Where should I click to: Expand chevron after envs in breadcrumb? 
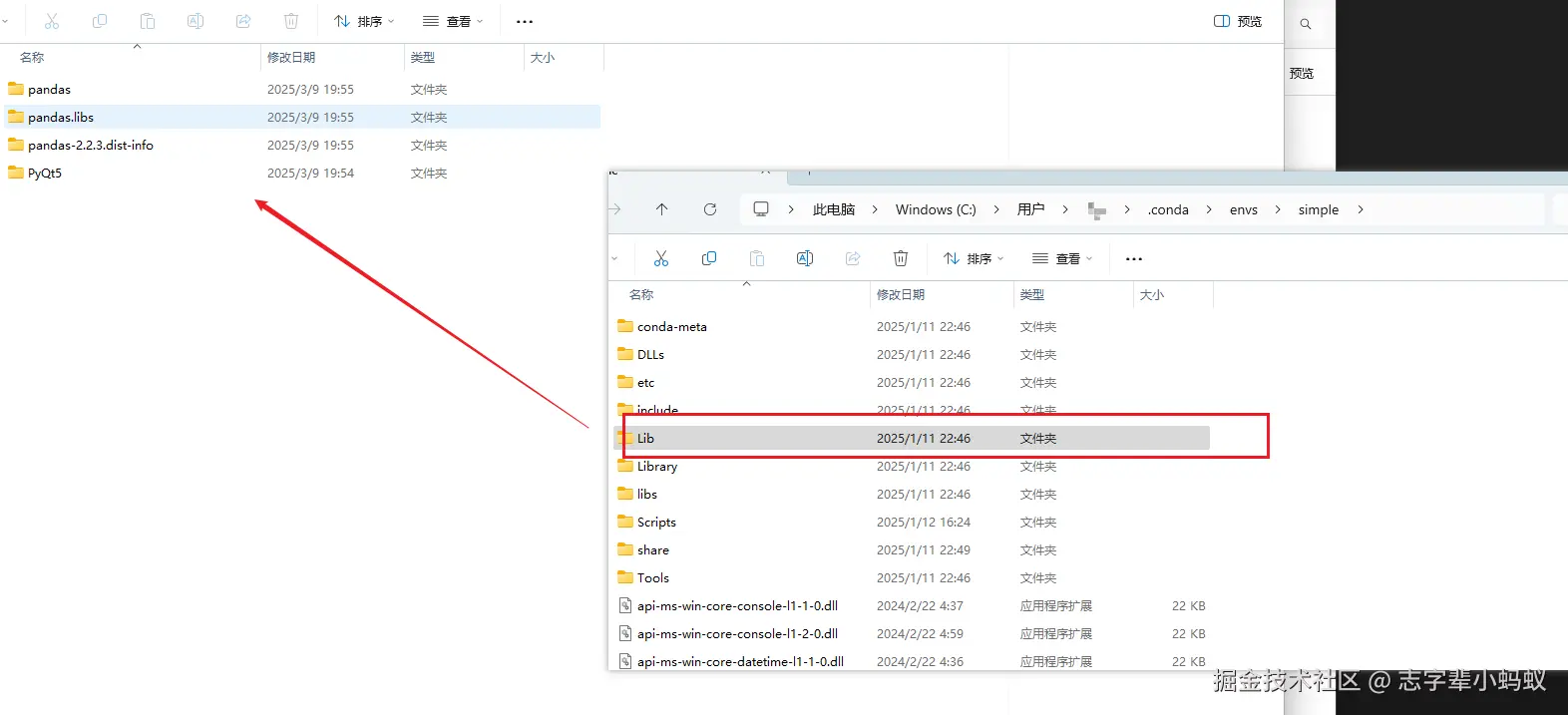[x=1278, y=209]
